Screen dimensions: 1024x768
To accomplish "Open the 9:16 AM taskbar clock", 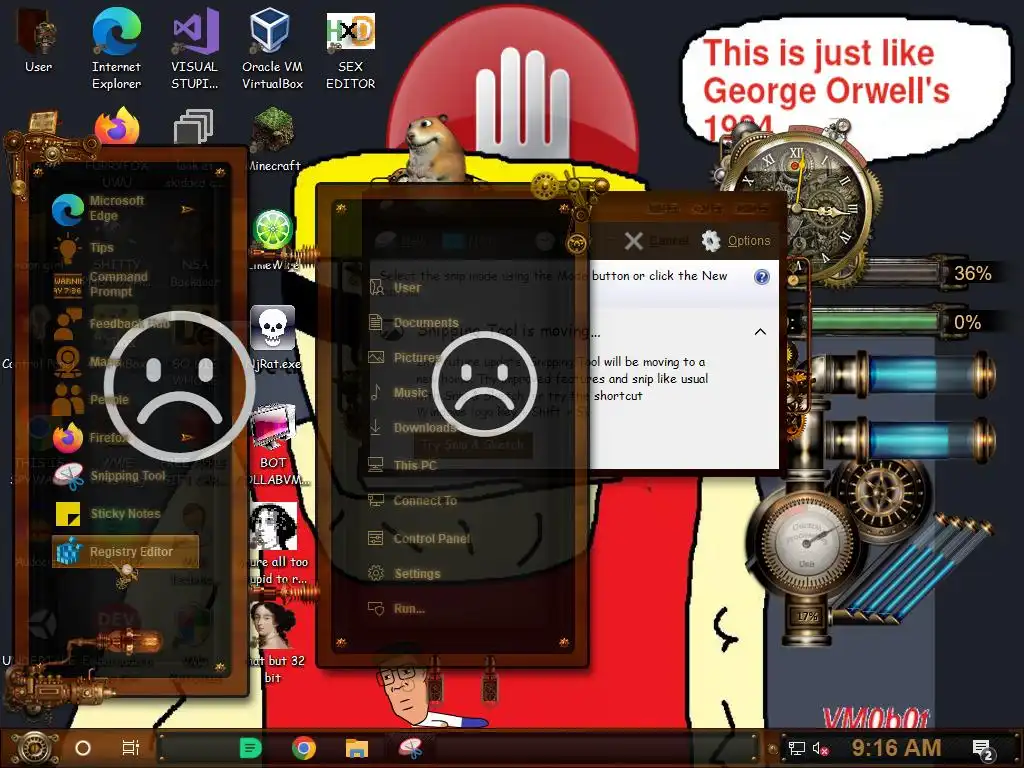I will tap(896, 748).
